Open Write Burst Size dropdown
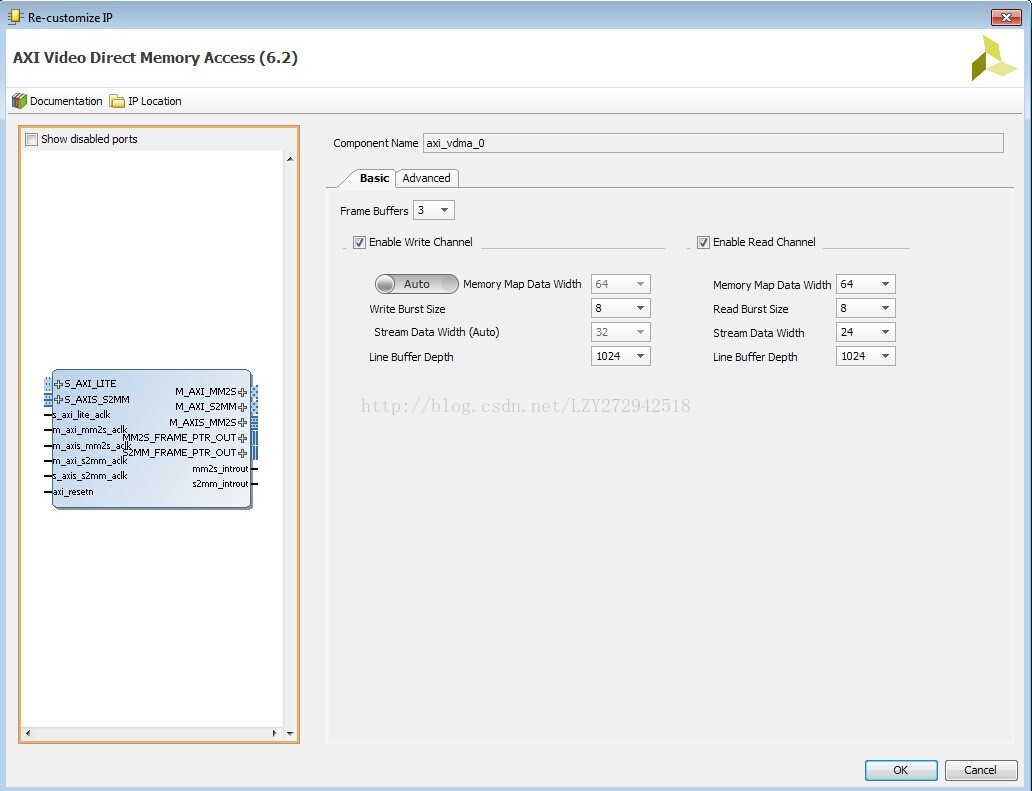 pos(621,308)
